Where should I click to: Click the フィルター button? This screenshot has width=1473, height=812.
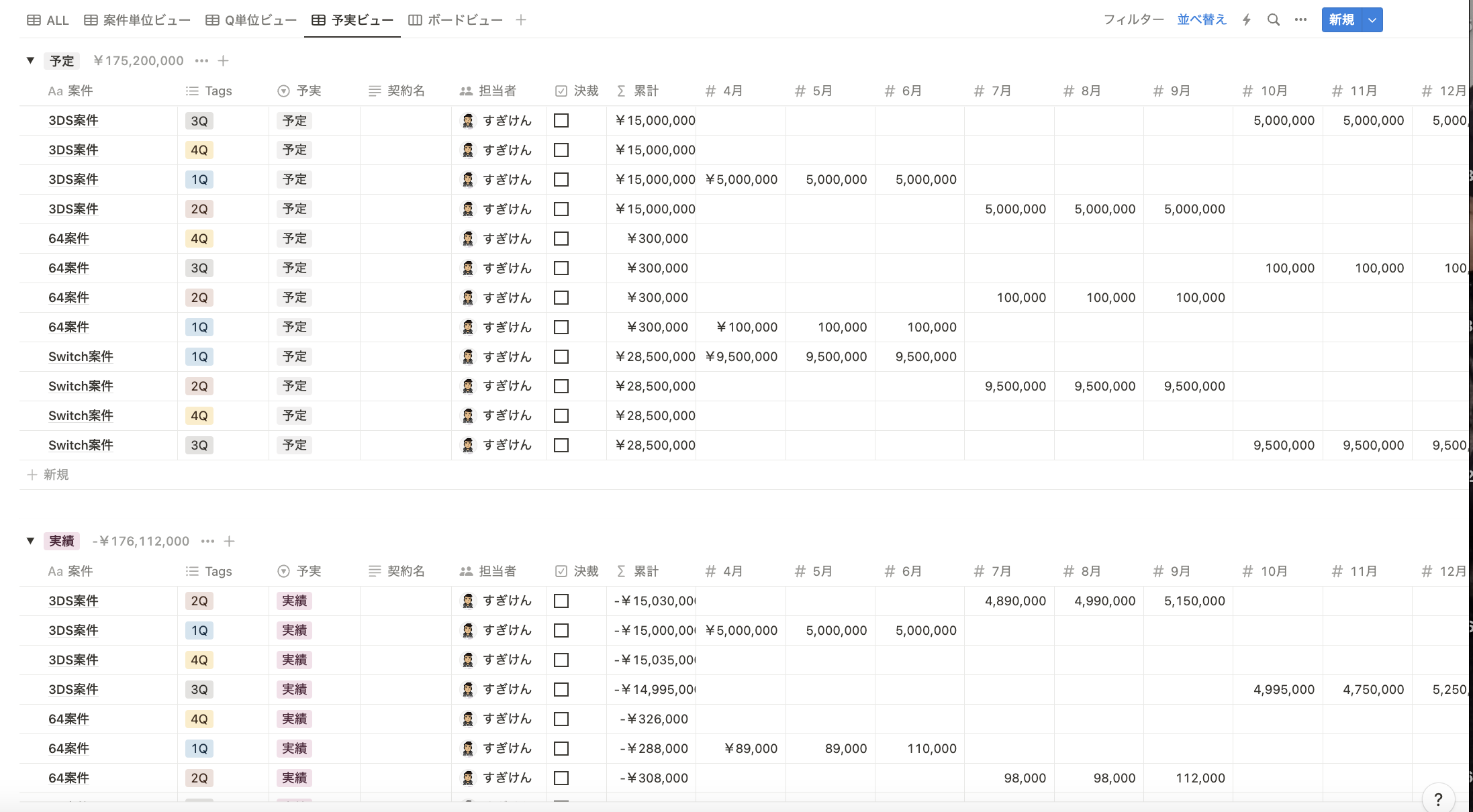tap(1133, 19)
